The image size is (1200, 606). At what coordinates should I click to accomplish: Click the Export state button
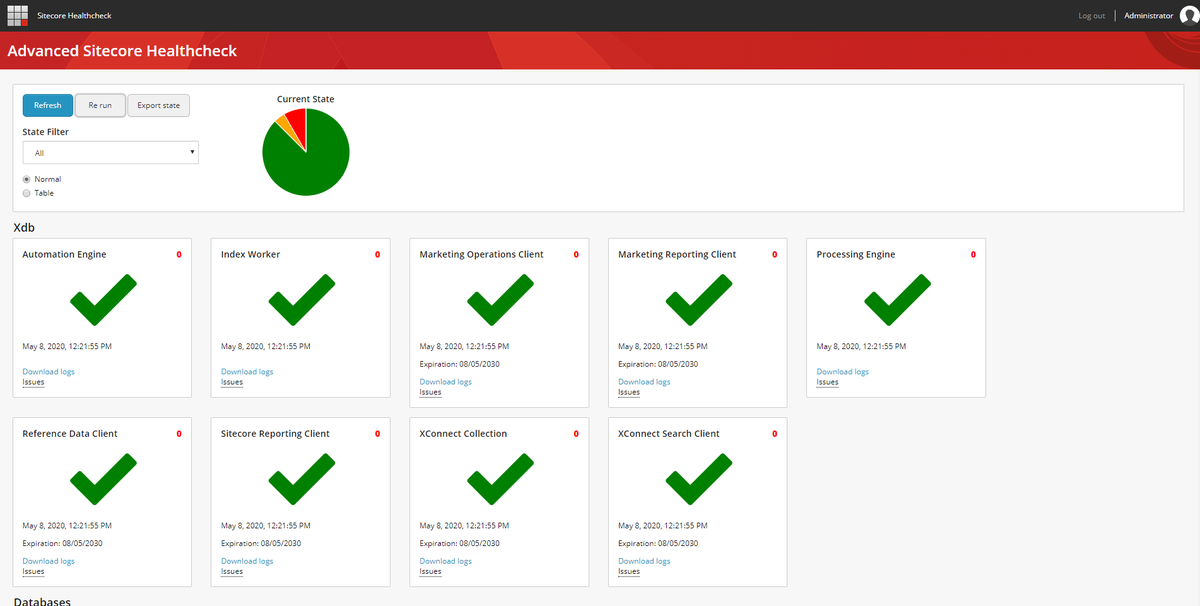point(158,105)
